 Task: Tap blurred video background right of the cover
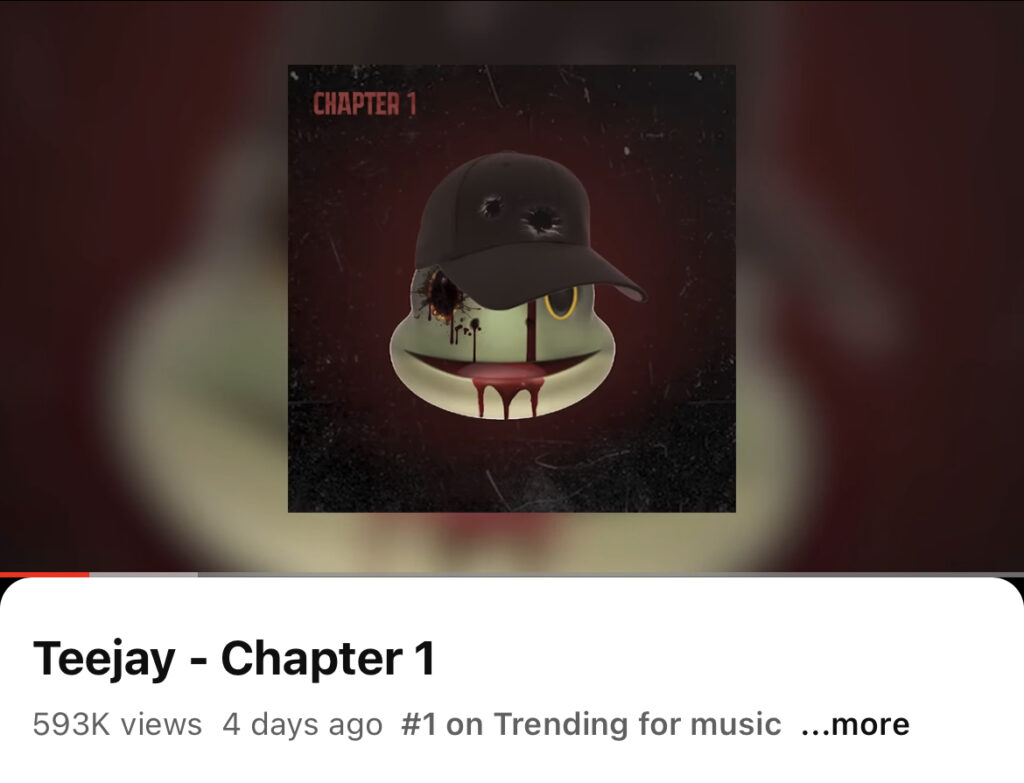point(880,287)
